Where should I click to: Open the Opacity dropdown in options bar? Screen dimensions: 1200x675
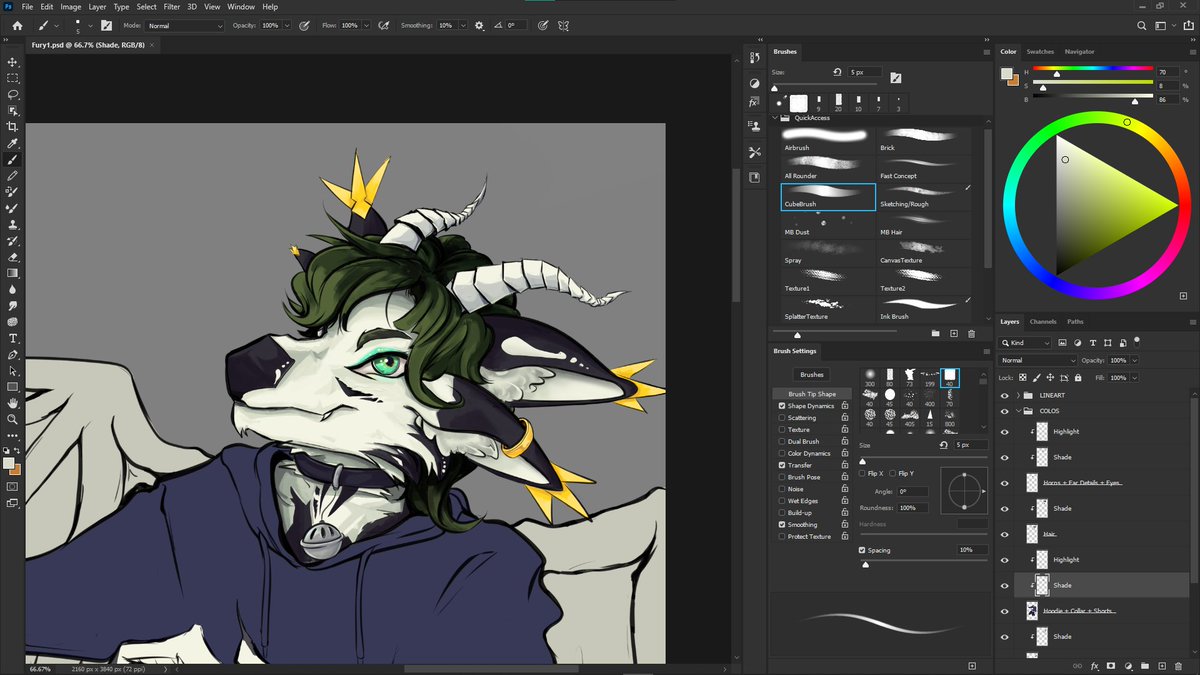pyautogui.click(x=287, y=25)
